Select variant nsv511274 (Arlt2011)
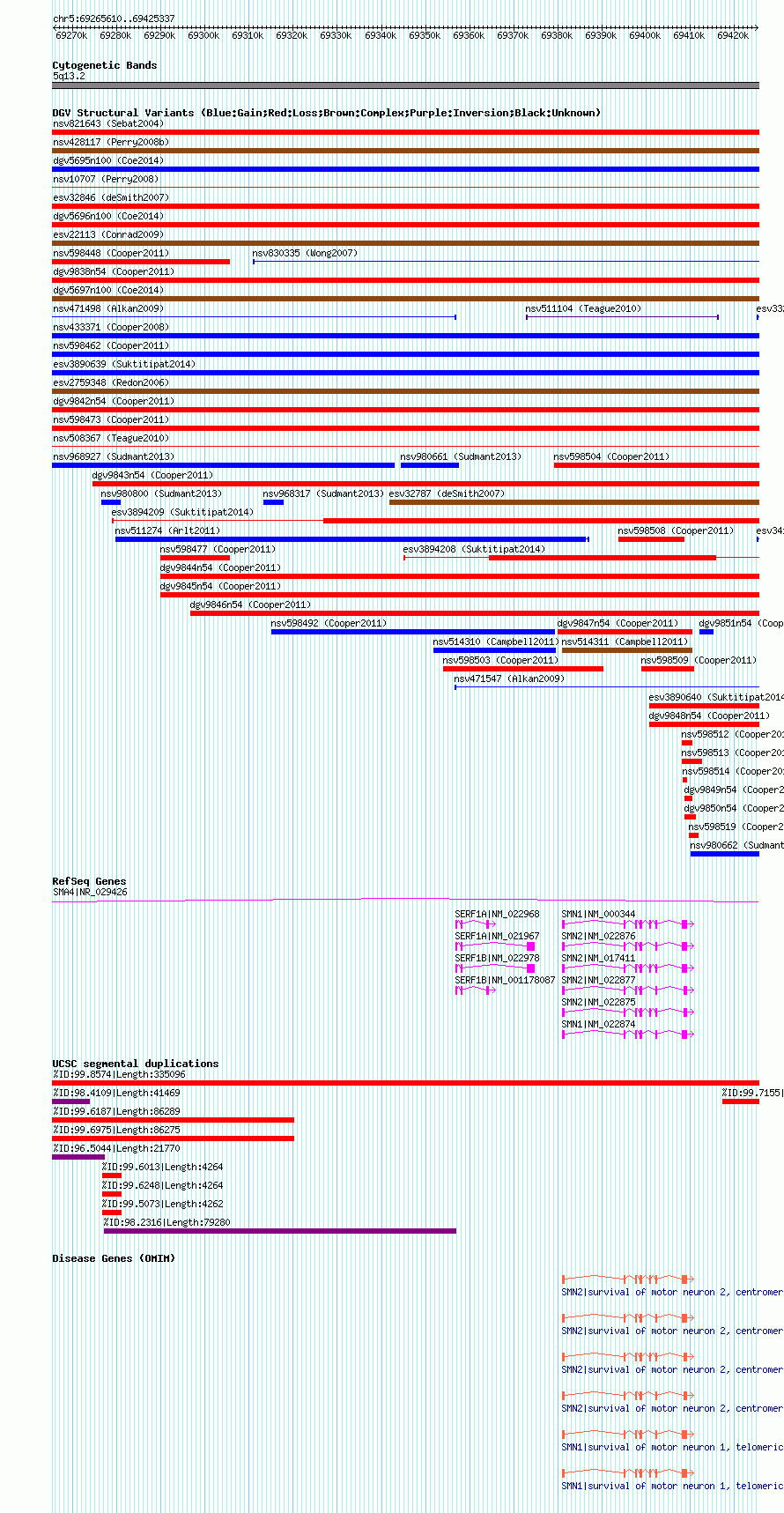The width and height of the screenshot is (784, 1513). (351, 538)
